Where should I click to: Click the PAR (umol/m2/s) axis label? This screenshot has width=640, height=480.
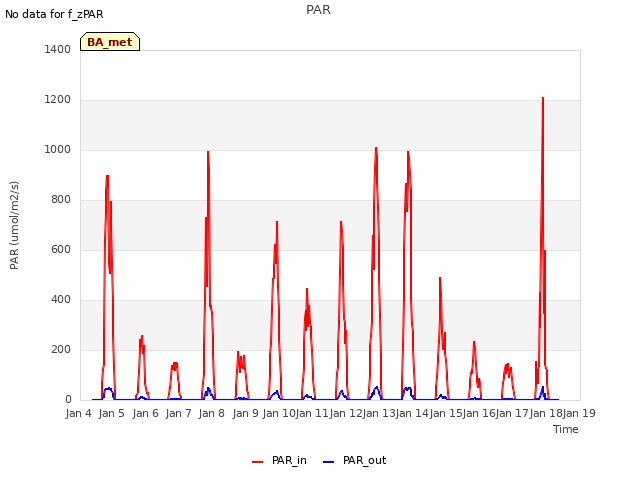(14, 225)
